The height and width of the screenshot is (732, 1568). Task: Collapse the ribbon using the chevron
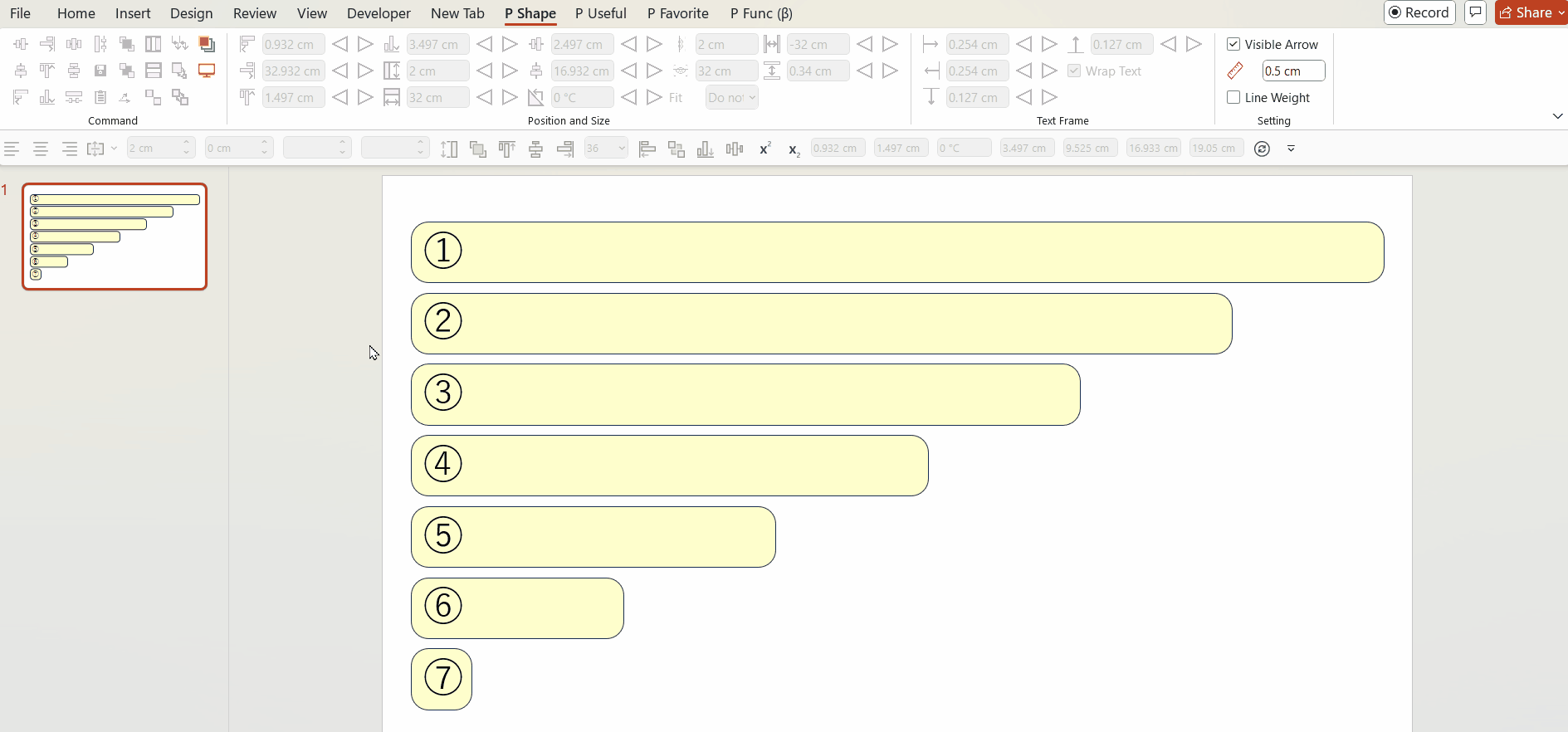tap(1557, 116)
